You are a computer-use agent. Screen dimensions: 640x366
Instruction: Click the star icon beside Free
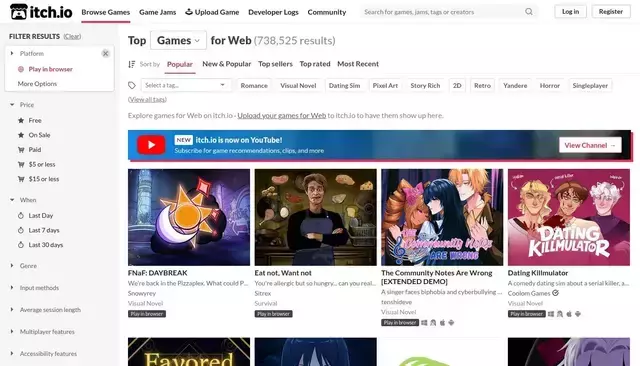pos(21,120)
